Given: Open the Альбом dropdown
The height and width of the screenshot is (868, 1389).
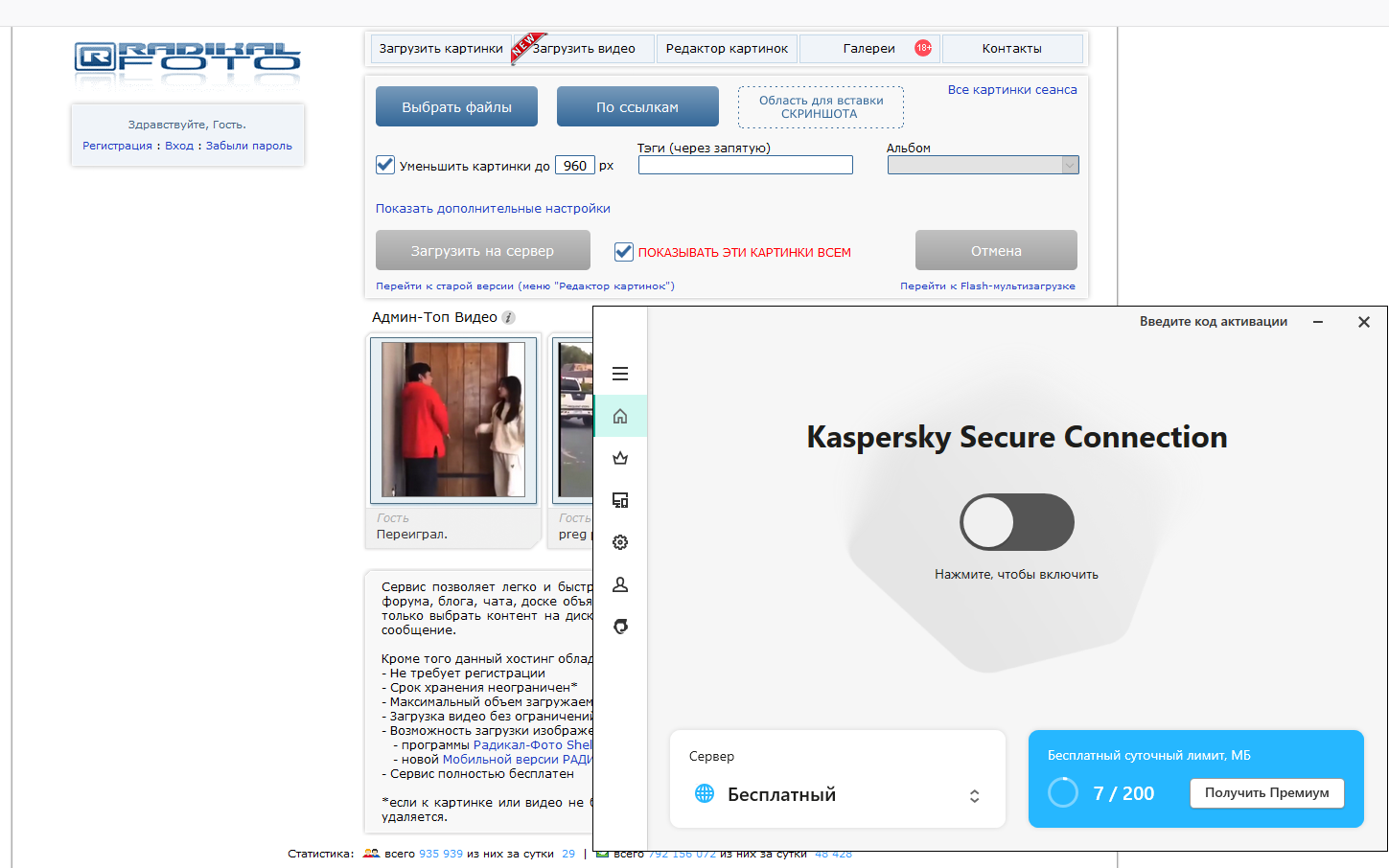Looking at the screenshot, I should 984,165.
